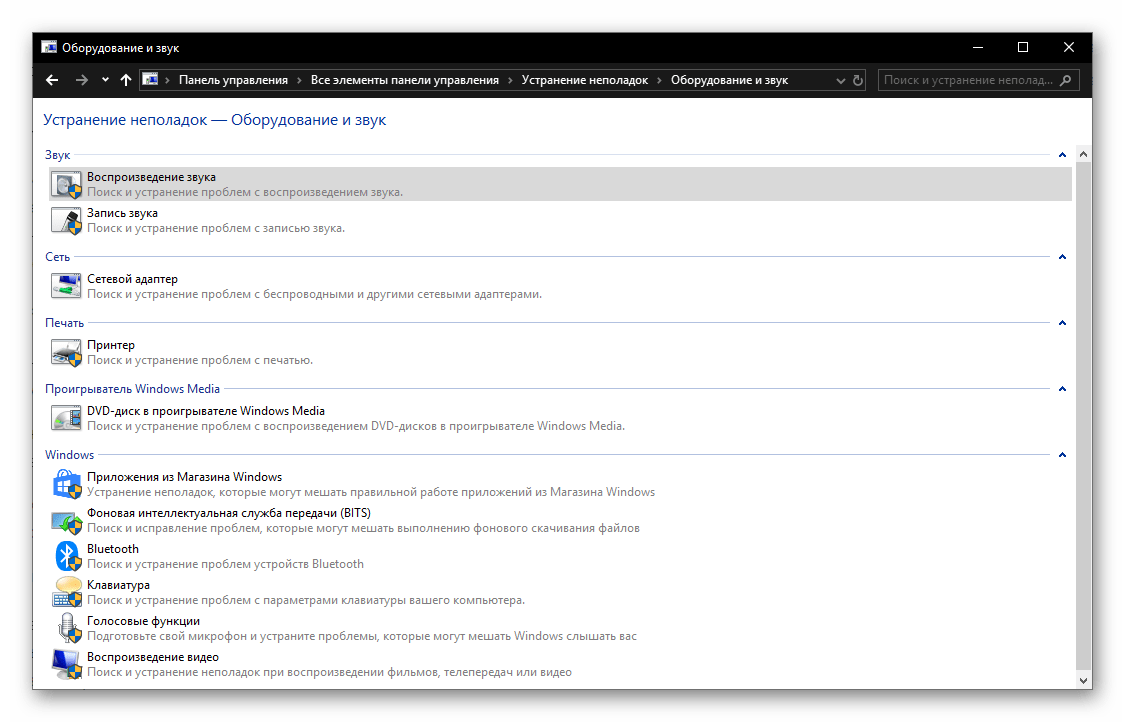Click the Printer troubleshooter icon
Image resolution: width=1125 pixels, height=722 pixels.
tap(66, 352)
